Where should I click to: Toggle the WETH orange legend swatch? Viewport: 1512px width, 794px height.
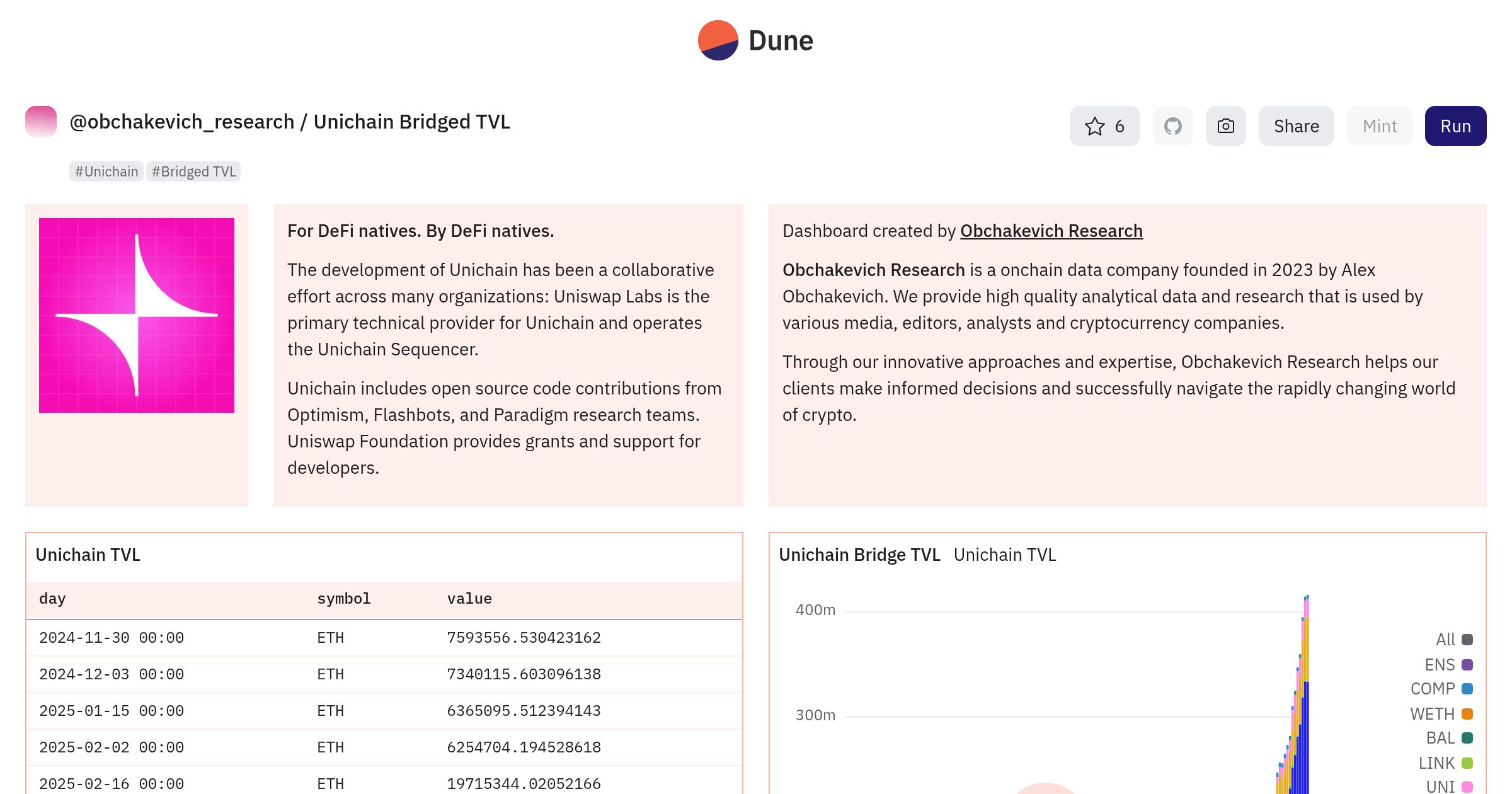click(x=1467, y=714)
